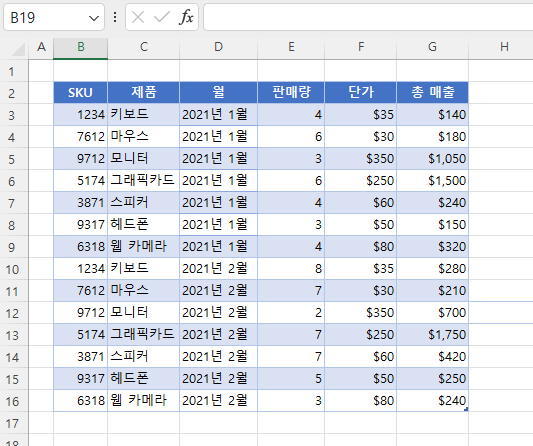533x446 pixels.
Task: Click the table resize handle at G16 corner
Action: coord(466,409)
